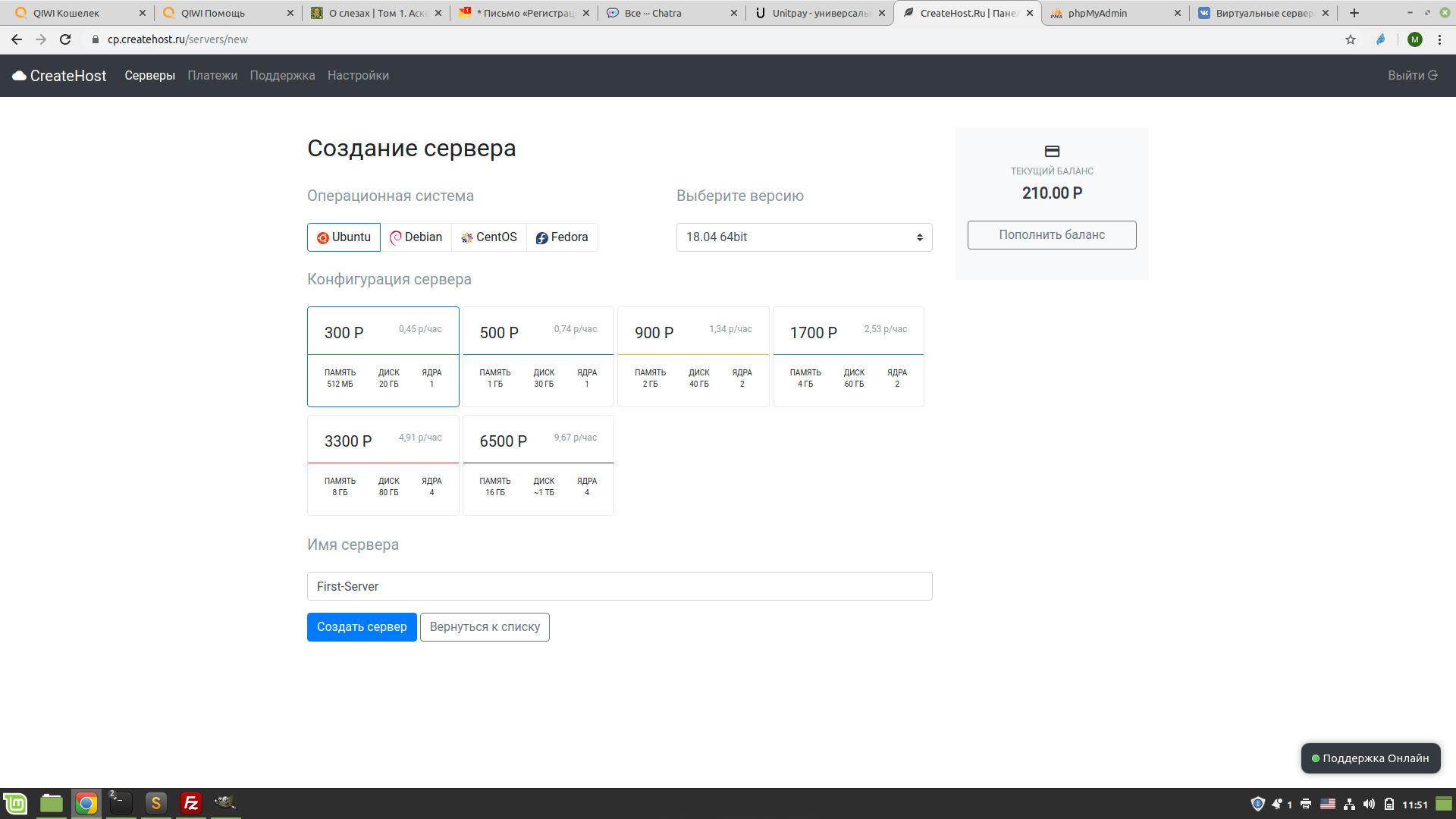Open the Платежи navigation menu item
This screenshot has width=1456, height=819.
212,76
